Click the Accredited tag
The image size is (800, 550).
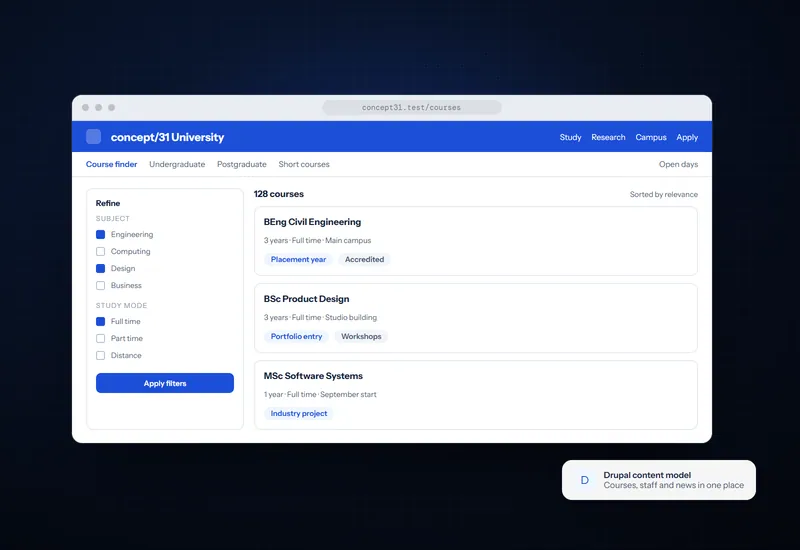tap(364, 260)
